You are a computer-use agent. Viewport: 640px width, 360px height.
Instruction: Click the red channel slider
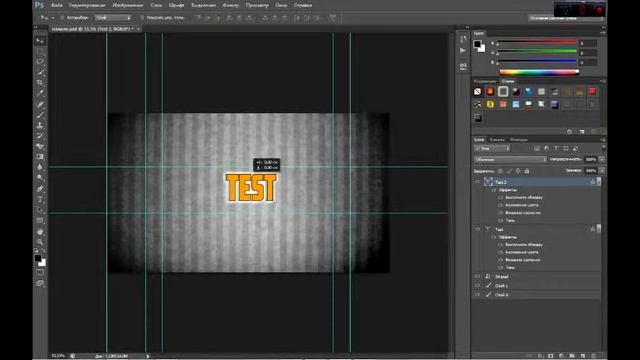[537, 42]
